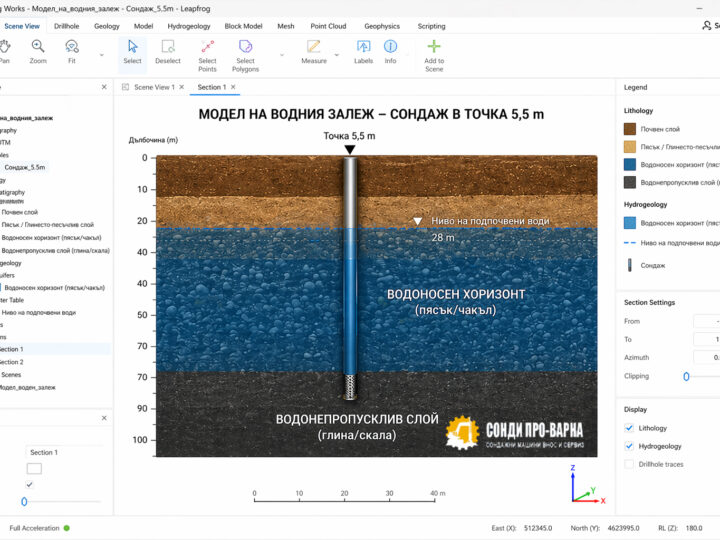Click the To input field
This screenshot has width=720, height=540.
point(706,339)
